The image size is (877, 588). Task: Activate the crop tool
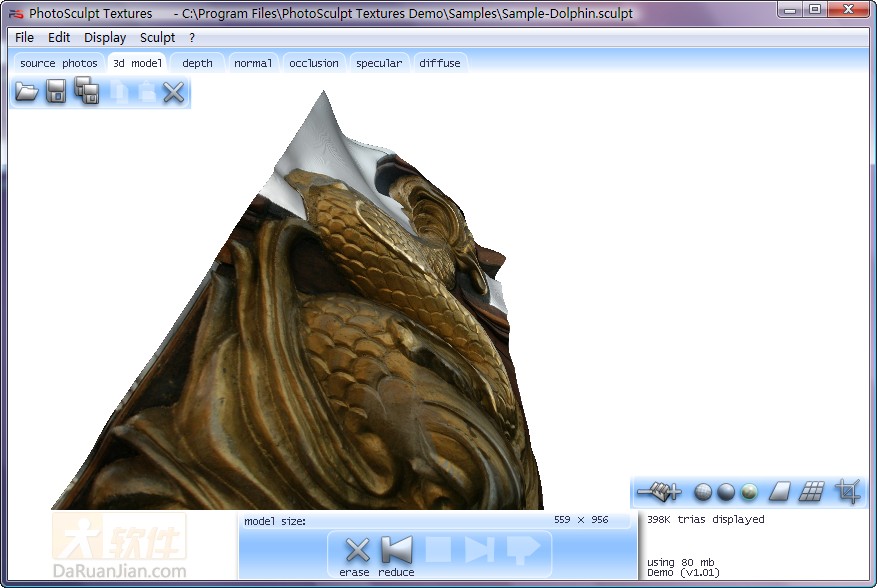tap(848, 492)
